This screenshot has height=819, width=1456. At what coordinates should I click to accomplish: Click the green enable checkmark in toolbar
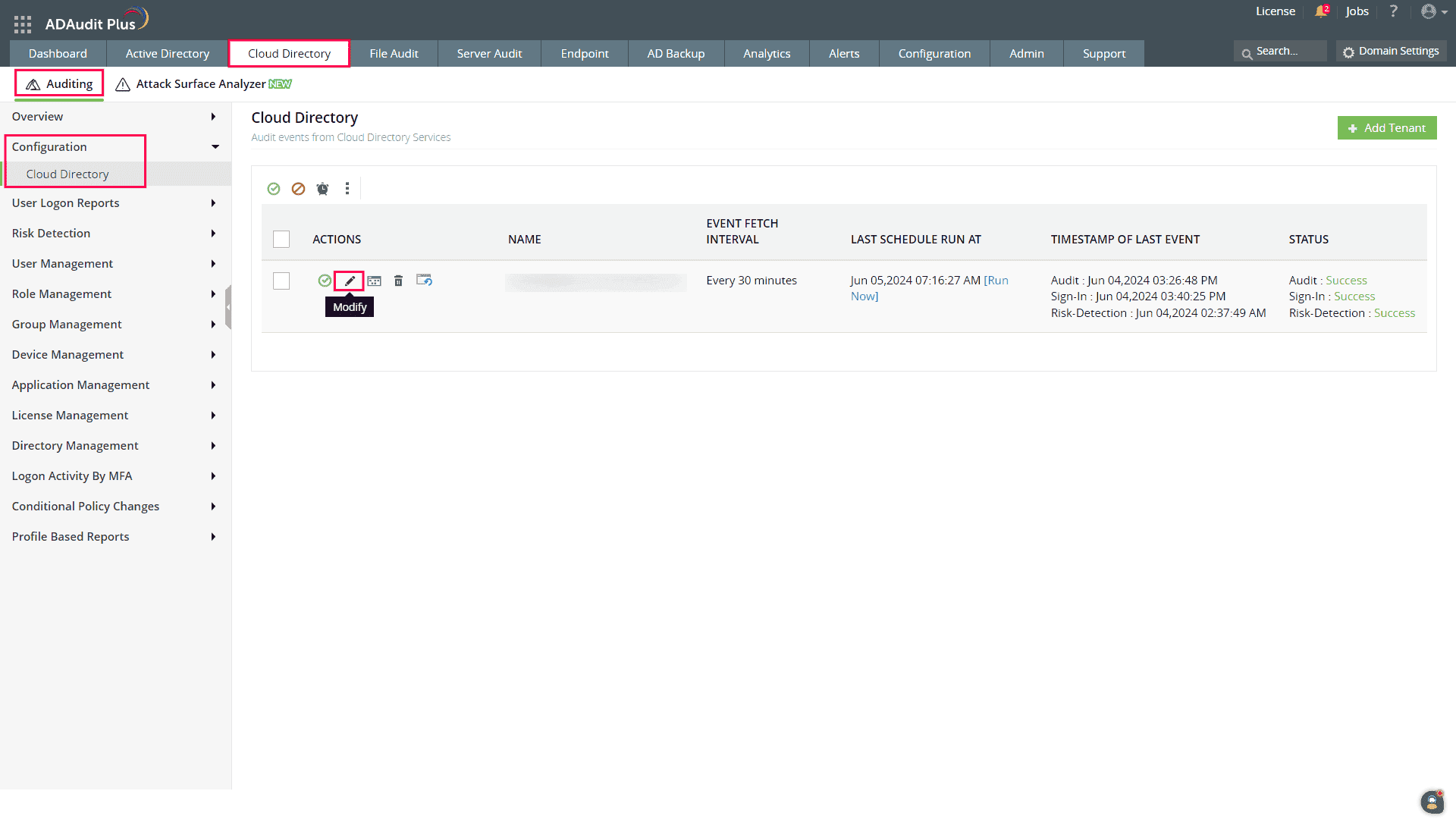coord(274,189)
